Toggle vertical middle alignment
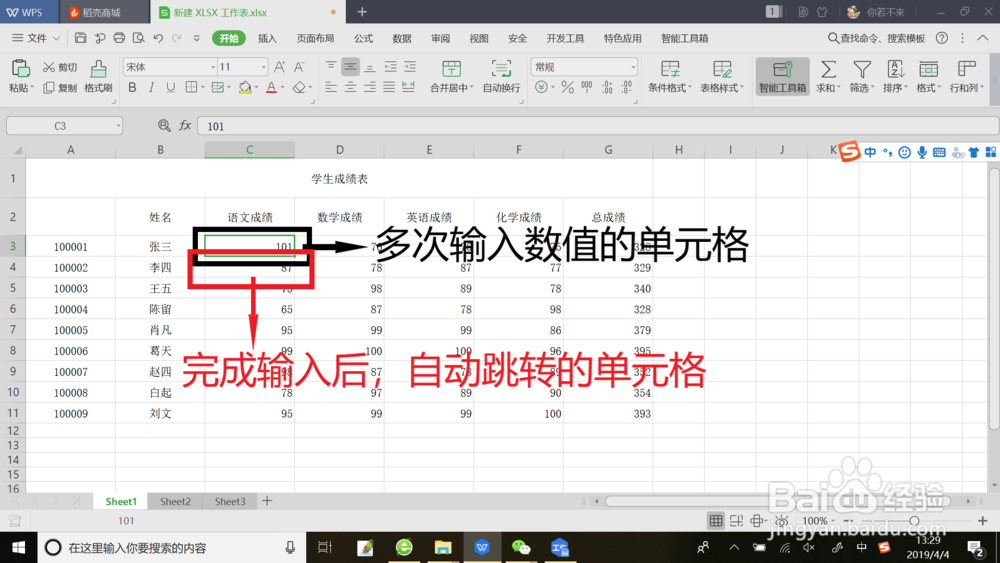The image size is (1000, 563). pos(350,67)
